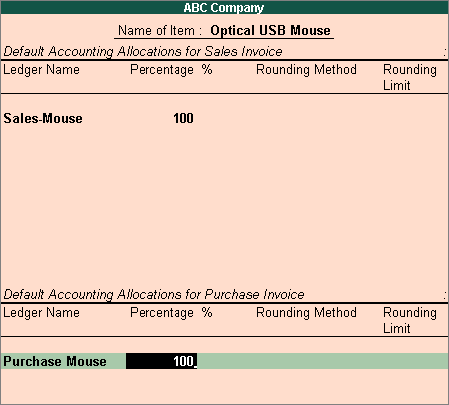The image size is (449, 405).
Task: Click the ABC Company title bar
Action: [x=224, y=7]
